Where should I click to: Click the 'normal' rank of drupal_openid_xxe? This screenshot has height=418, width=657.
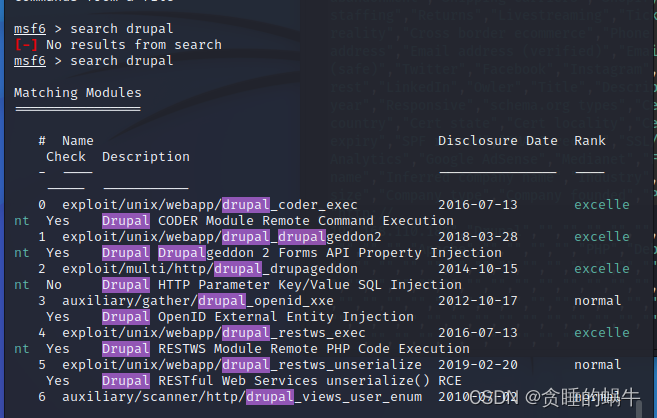click(598, 301)
